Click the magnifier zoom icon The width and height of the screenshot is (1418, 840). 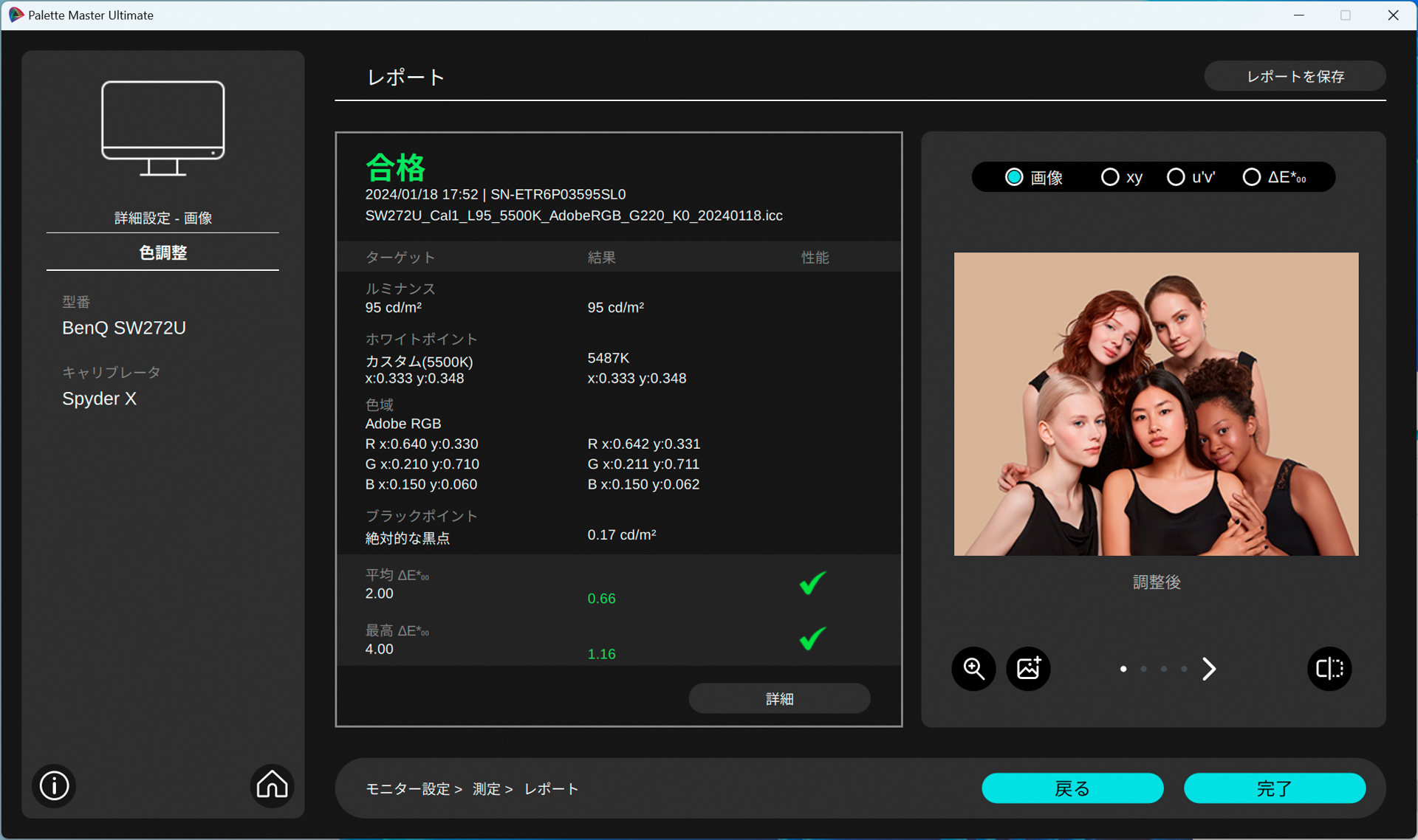click(973, 669)
